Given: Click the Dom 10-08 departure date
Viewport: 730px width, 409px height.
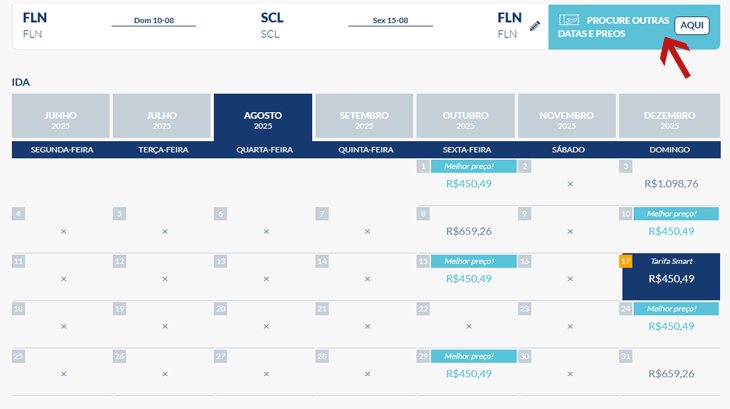Looking at the screenshot, I should click(x=154, y=20).
